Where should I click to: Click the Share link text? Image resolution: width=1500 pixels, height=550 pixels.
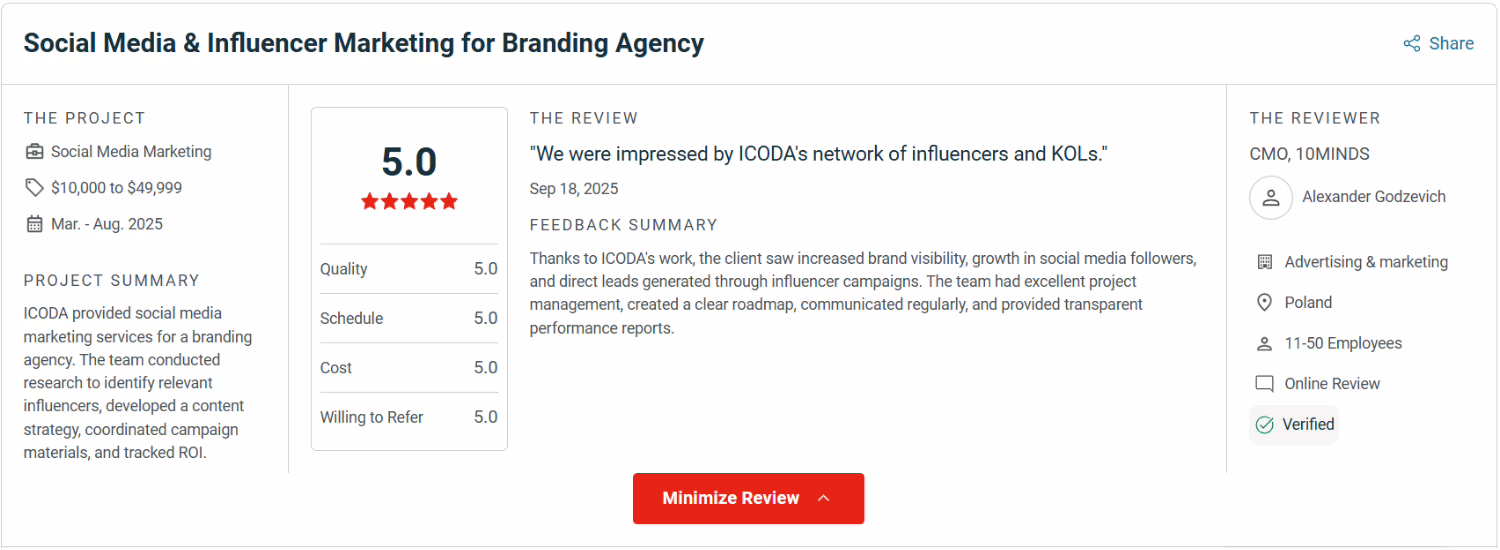1451,44
